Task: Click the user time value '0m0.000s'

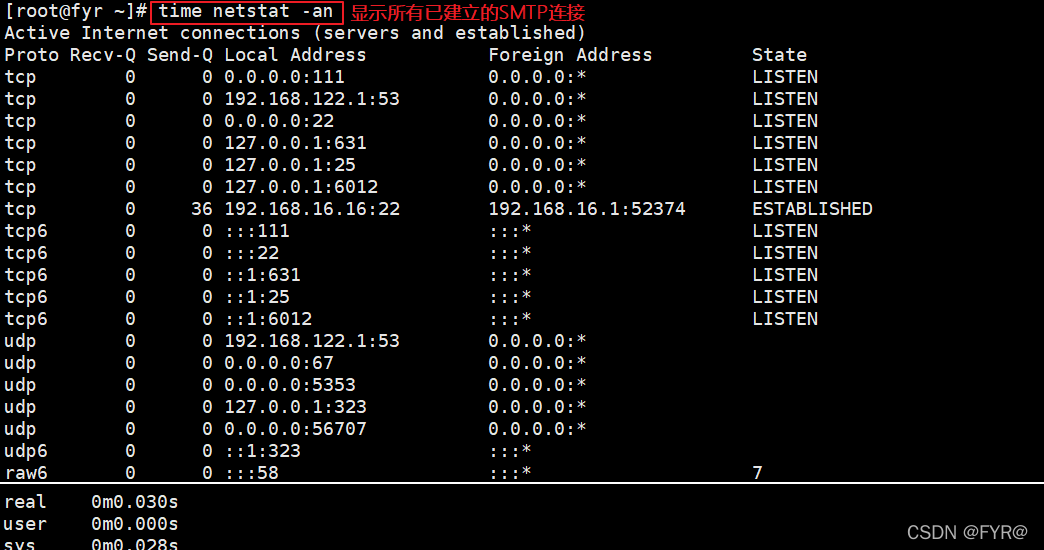Action: (135, 524)
